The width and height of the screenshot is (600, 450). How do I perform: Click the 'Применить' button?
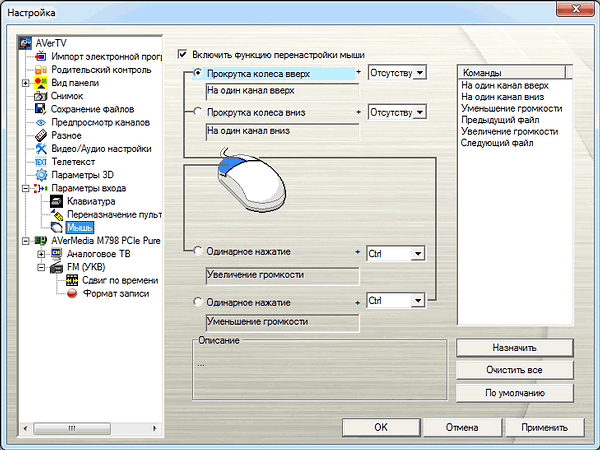[x=545, y=427]
